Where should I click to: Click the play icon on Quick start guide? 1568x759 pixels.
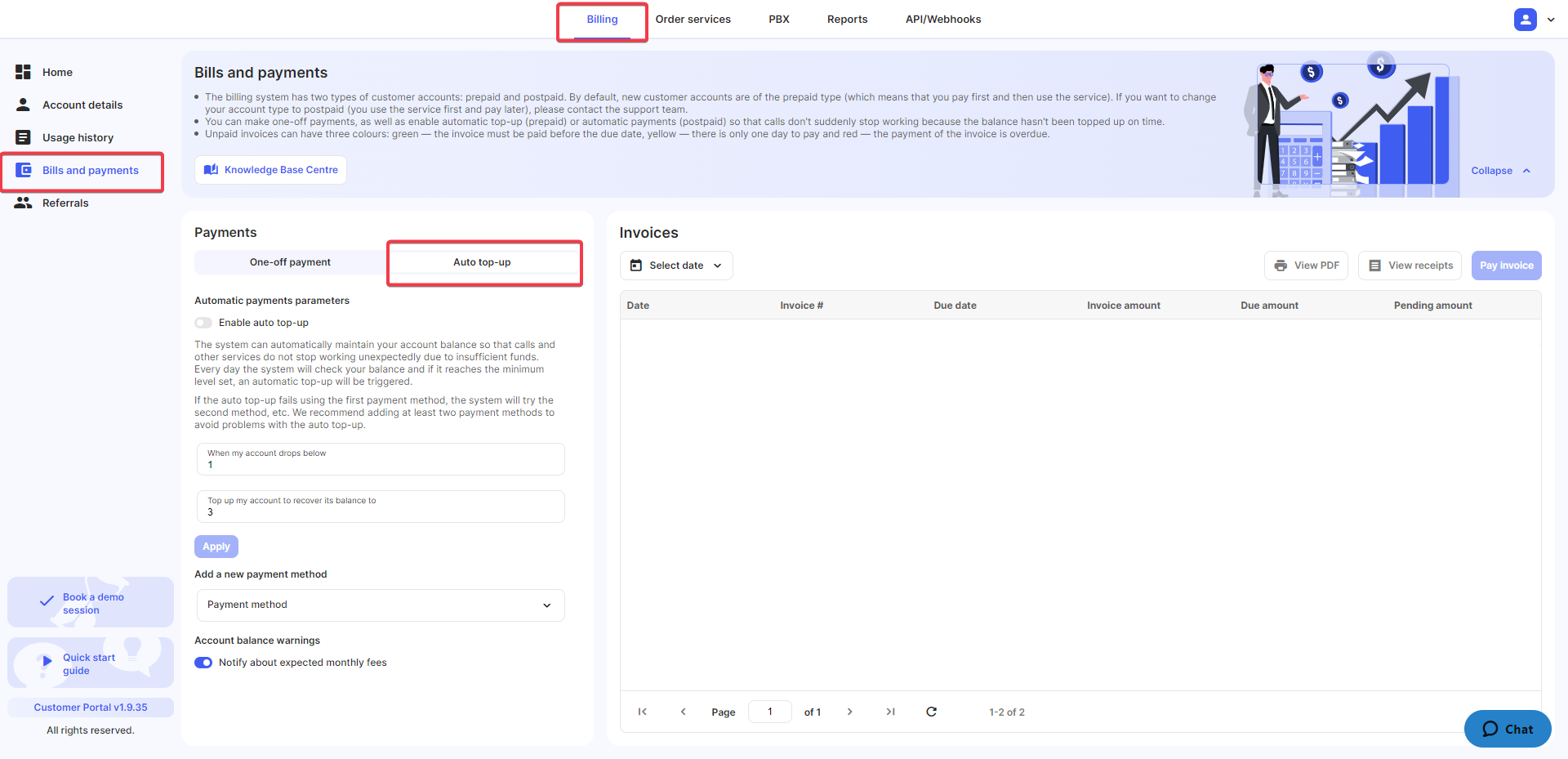(x=47, y=660)
